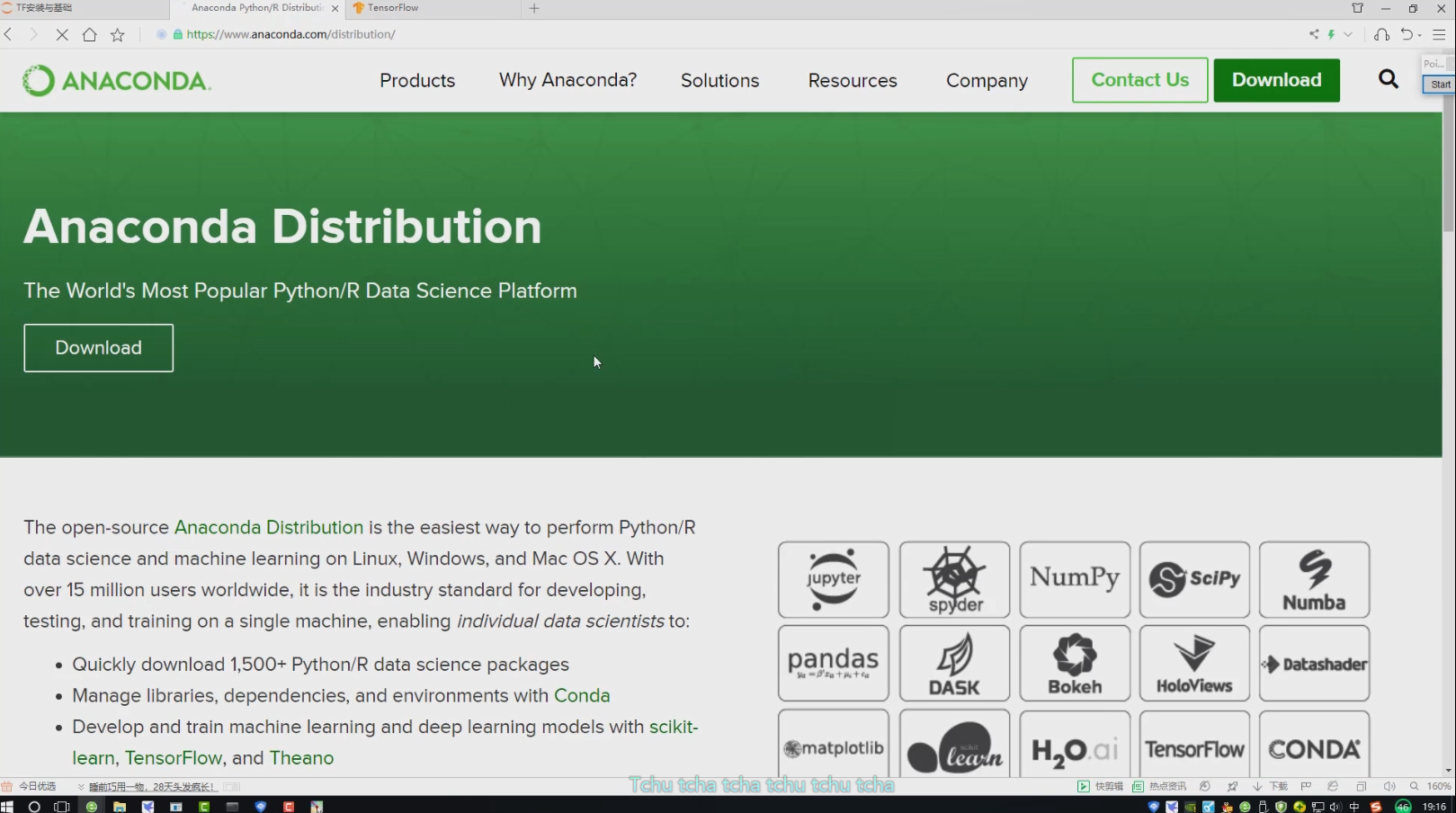
Task: Click the share icon in address bar
Action: pyautogui.click(x=1314, y=34)
